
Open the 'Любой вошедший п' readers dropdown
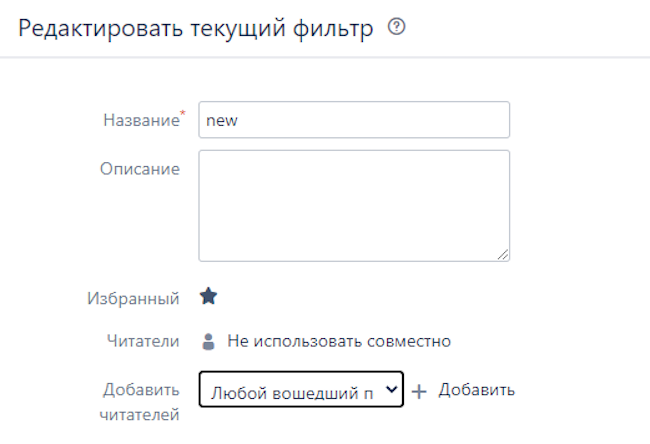click(290, 390)
